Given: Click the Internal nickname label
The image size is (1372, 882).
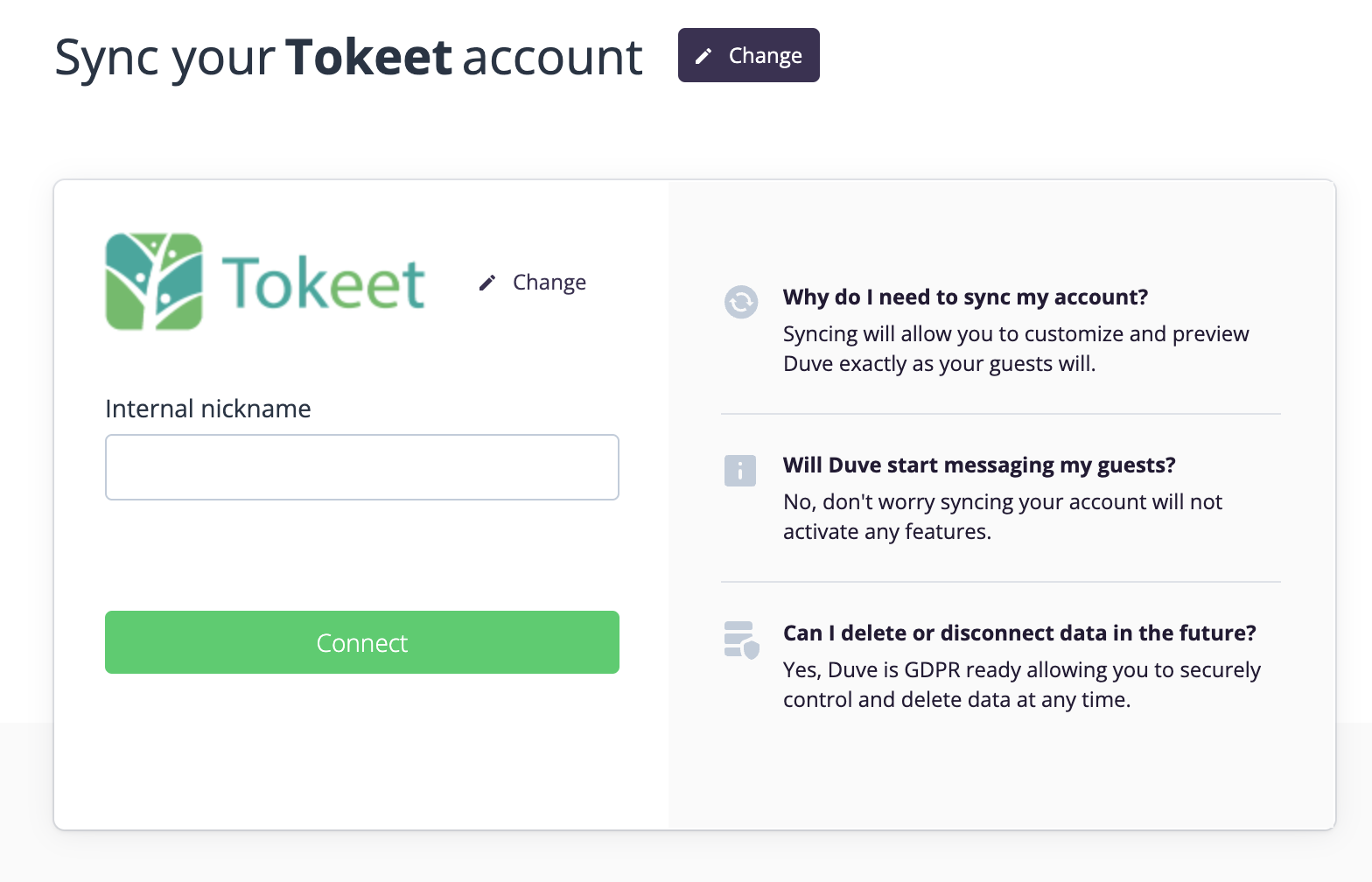Looking at the screenshot, I should (208, 409).
